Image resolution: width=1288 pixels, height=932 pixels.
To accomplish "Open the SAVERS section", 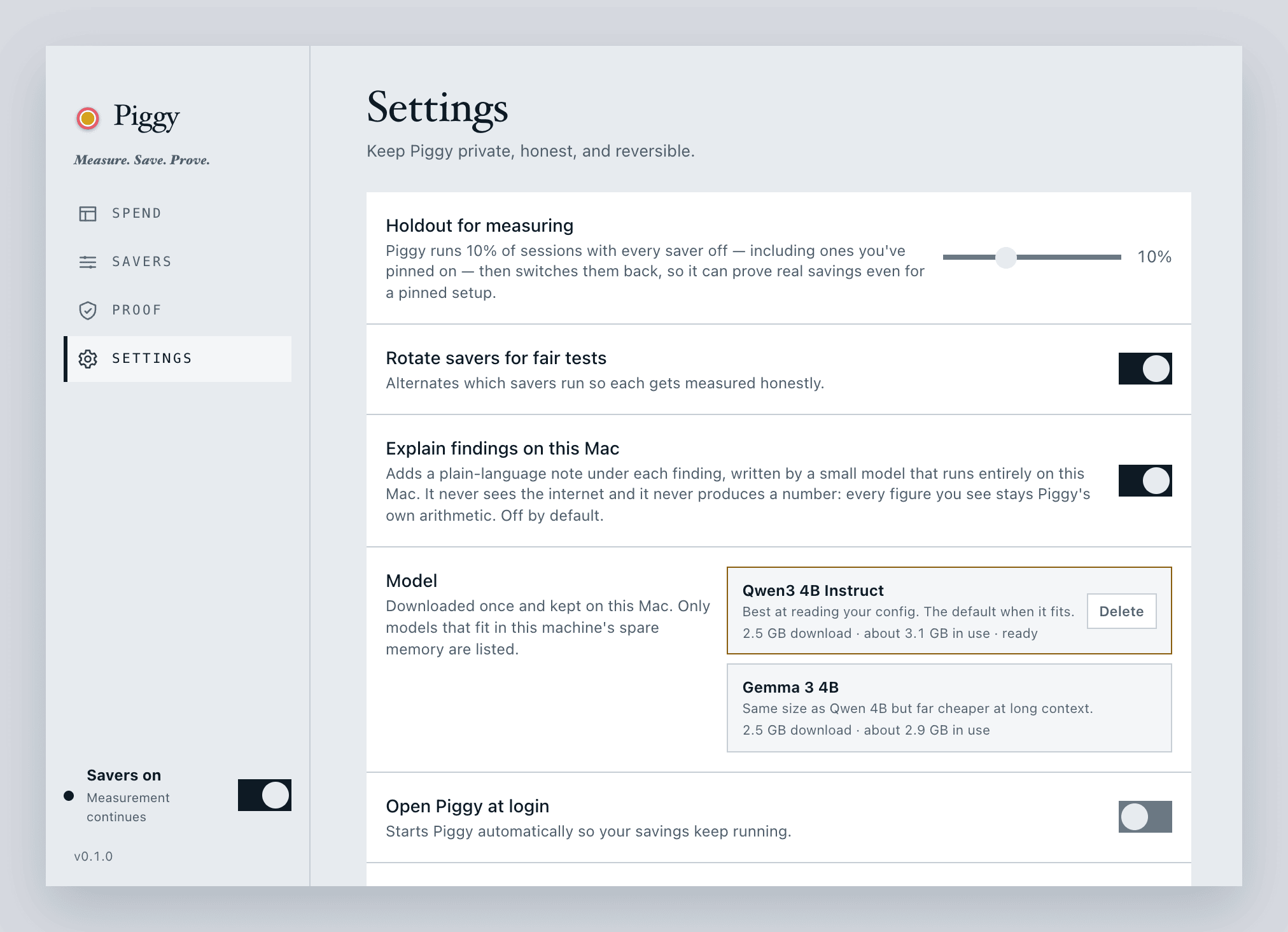I will pos(178,262).
